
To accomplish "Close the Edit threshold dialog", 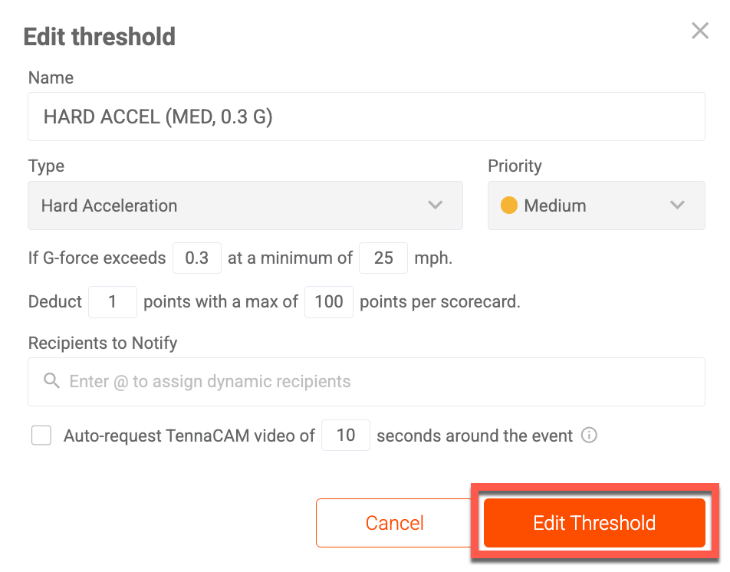I will click(700, 31).
